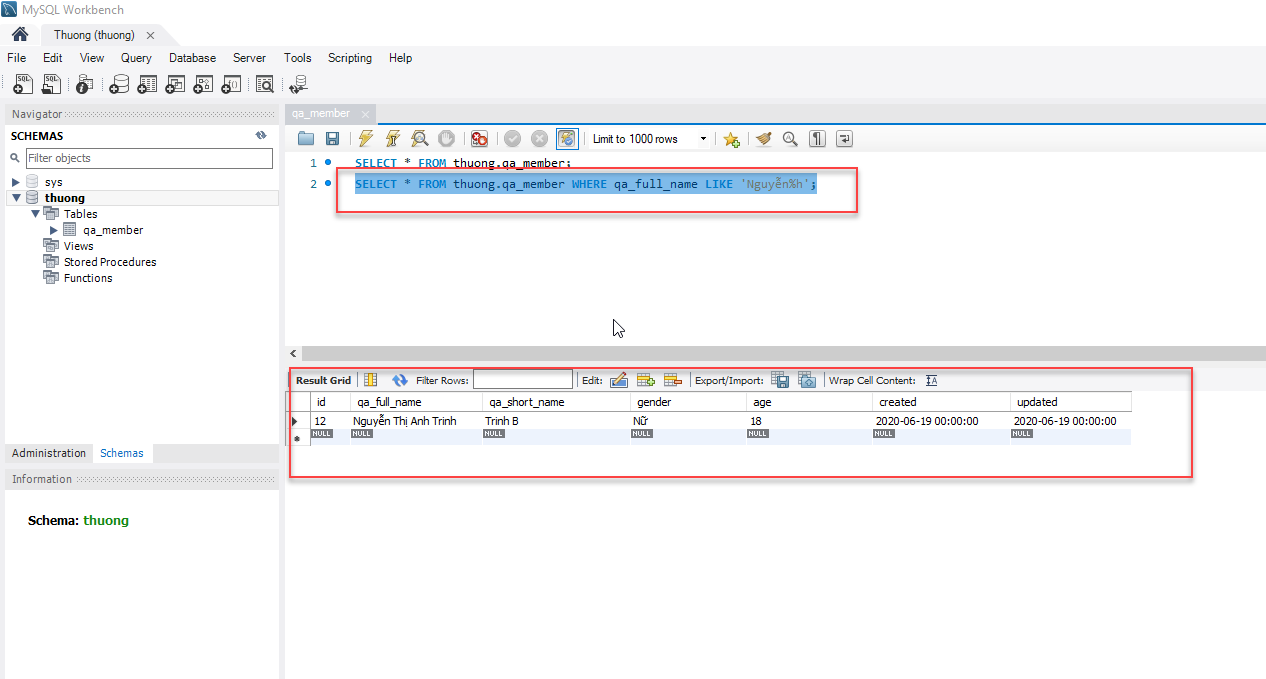Close the Thuong (thuong) connection tab
This screenshot has width=1266, height=679.
pos(150,35)
